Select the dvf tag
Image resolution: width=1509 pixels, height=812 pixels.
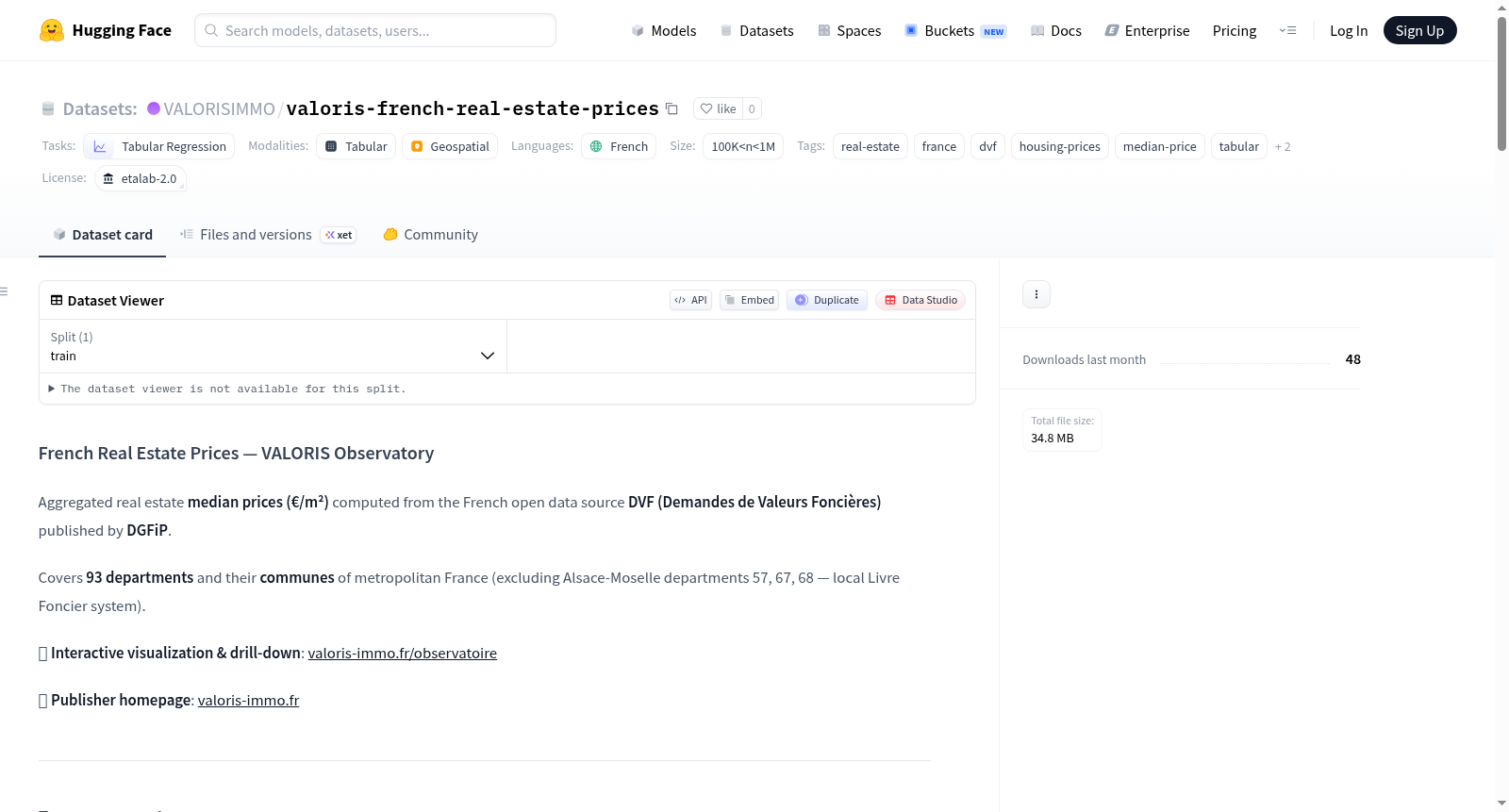coord(987,146)
